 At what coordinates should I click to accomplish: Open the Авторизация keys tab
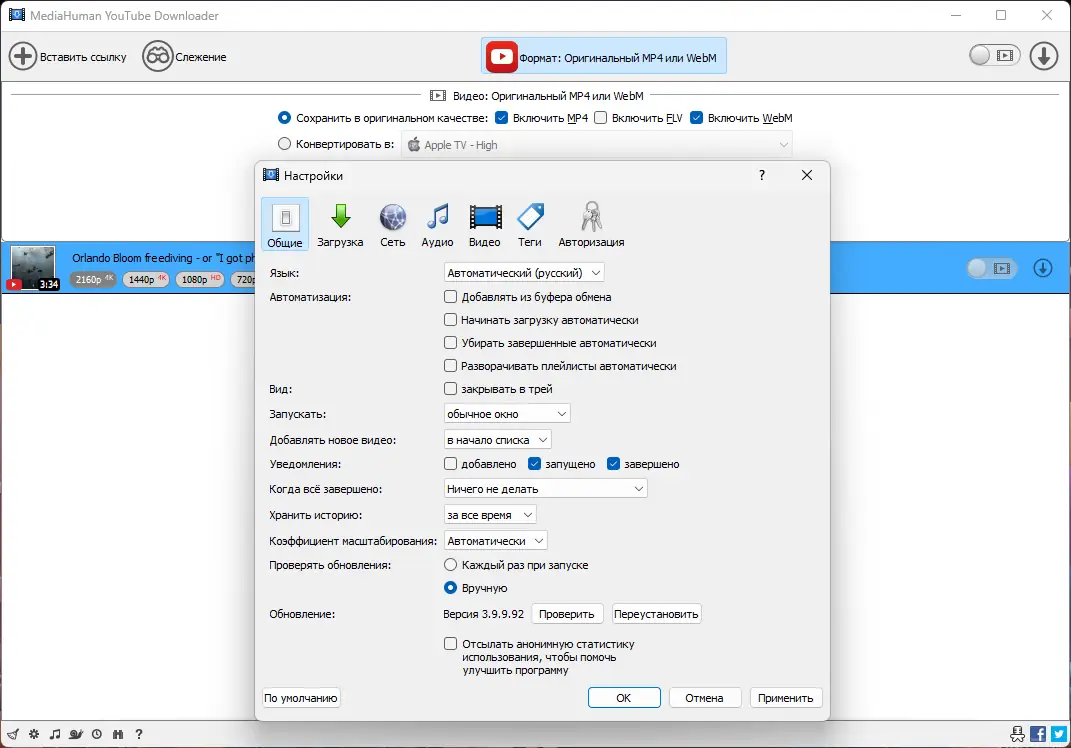coord(592,224)
